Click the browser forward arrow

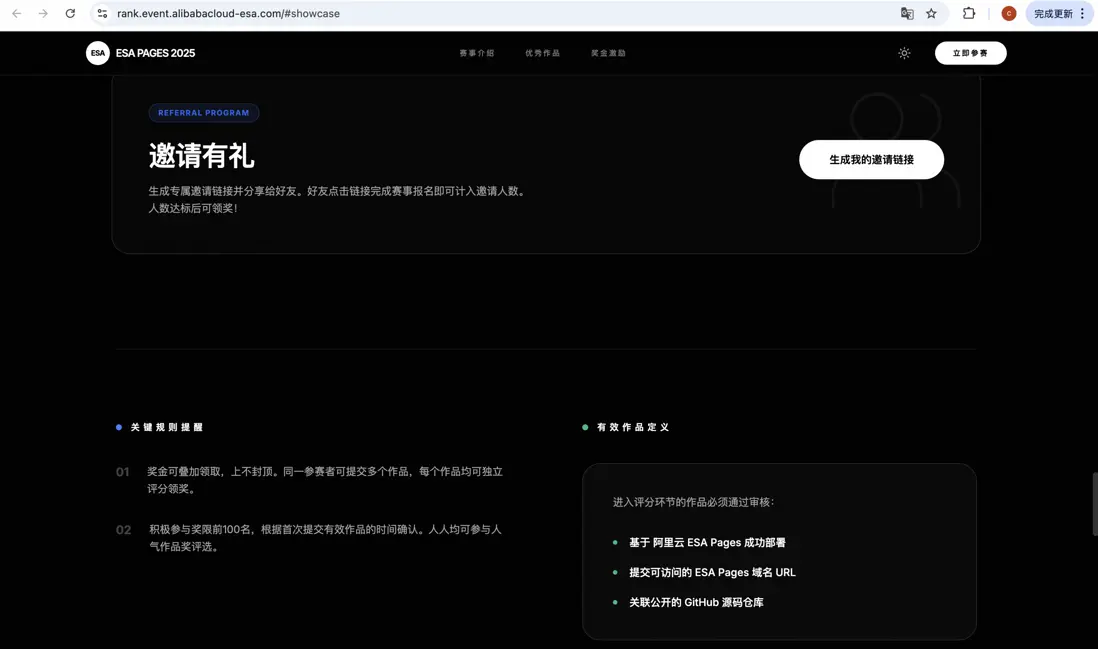(x=43, y=13)
